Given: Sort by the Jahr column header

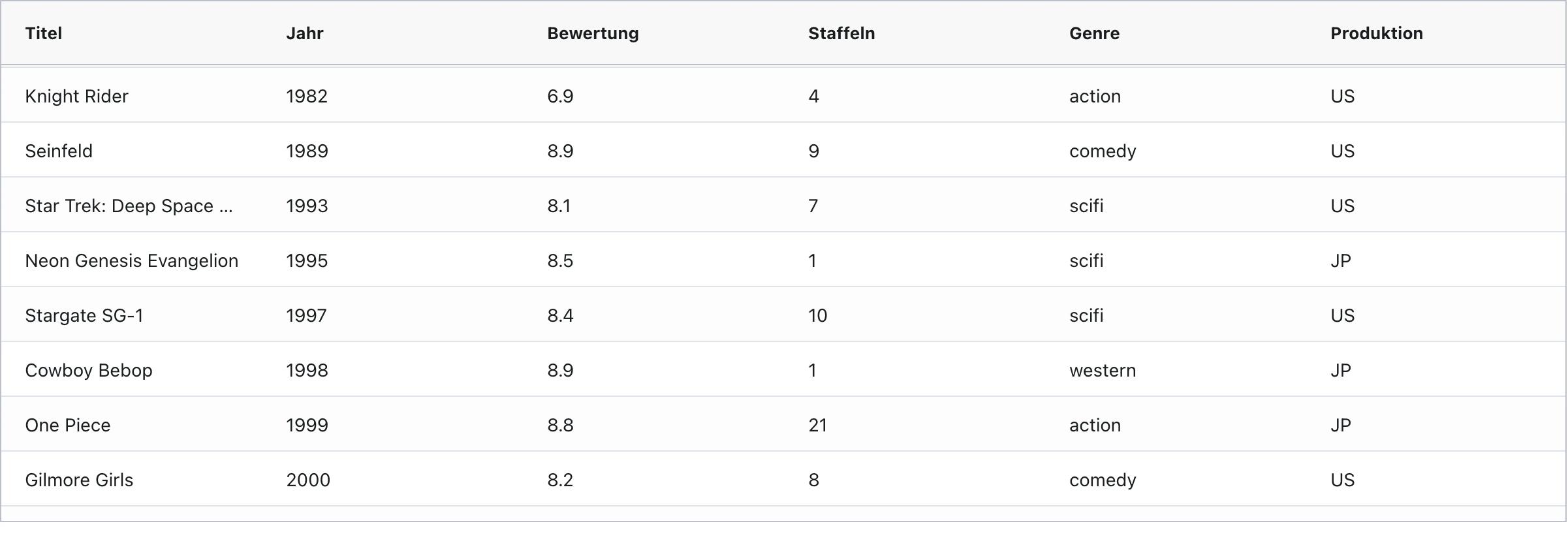Looking at the screenshot, I should [305, 33].
